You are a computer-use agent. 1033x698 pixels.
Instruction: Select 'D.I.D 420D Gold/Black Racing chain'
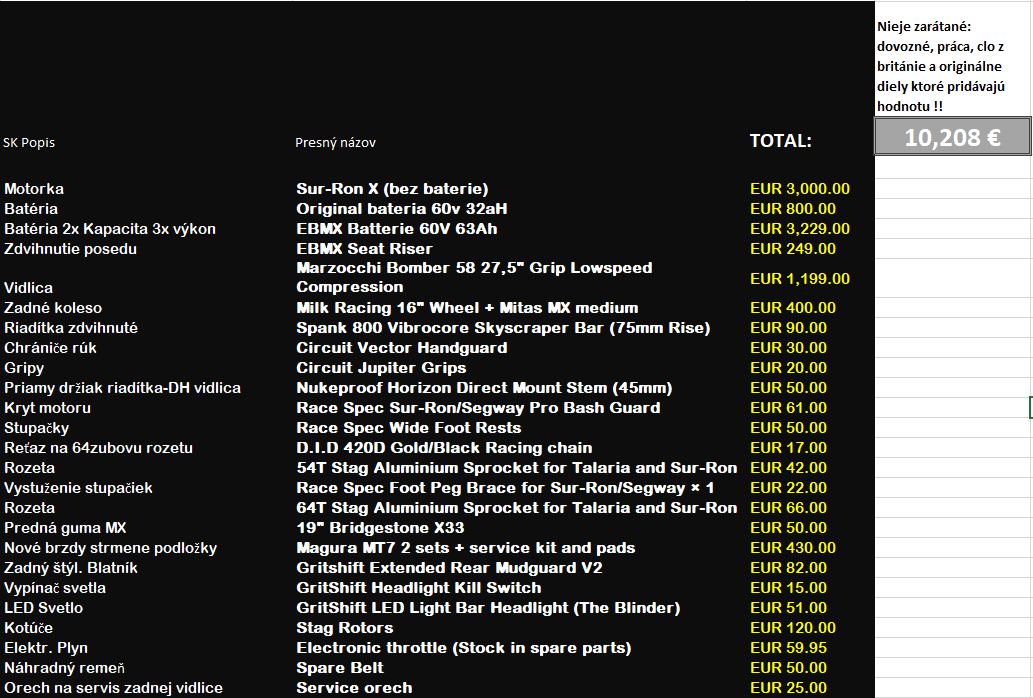pyautogui.click(x=444, y=448)
